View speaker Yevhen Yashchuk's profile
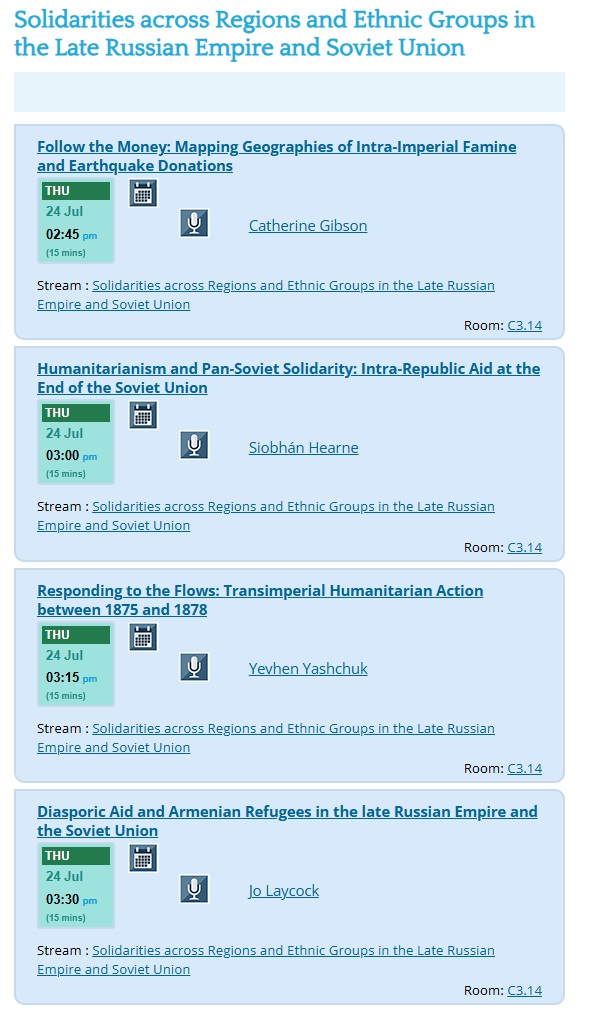602x1025 pixels. (x=308, y=669)
